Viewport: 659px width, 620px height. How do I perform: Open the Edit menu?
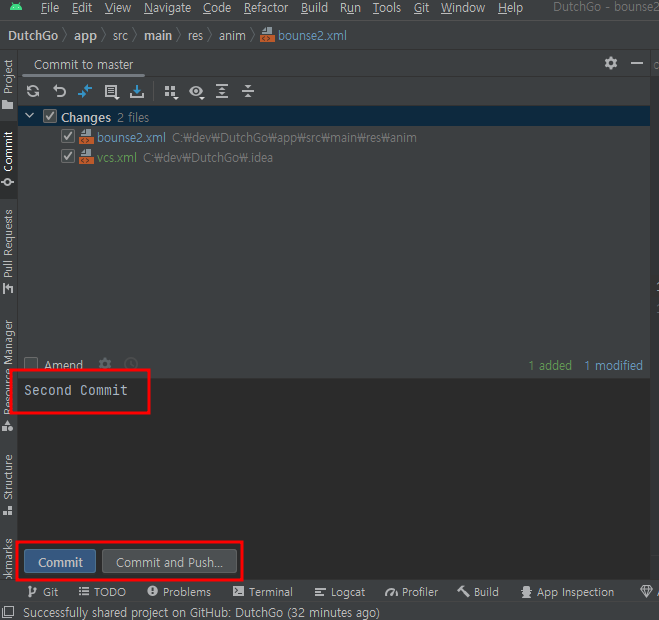[82, 8]
